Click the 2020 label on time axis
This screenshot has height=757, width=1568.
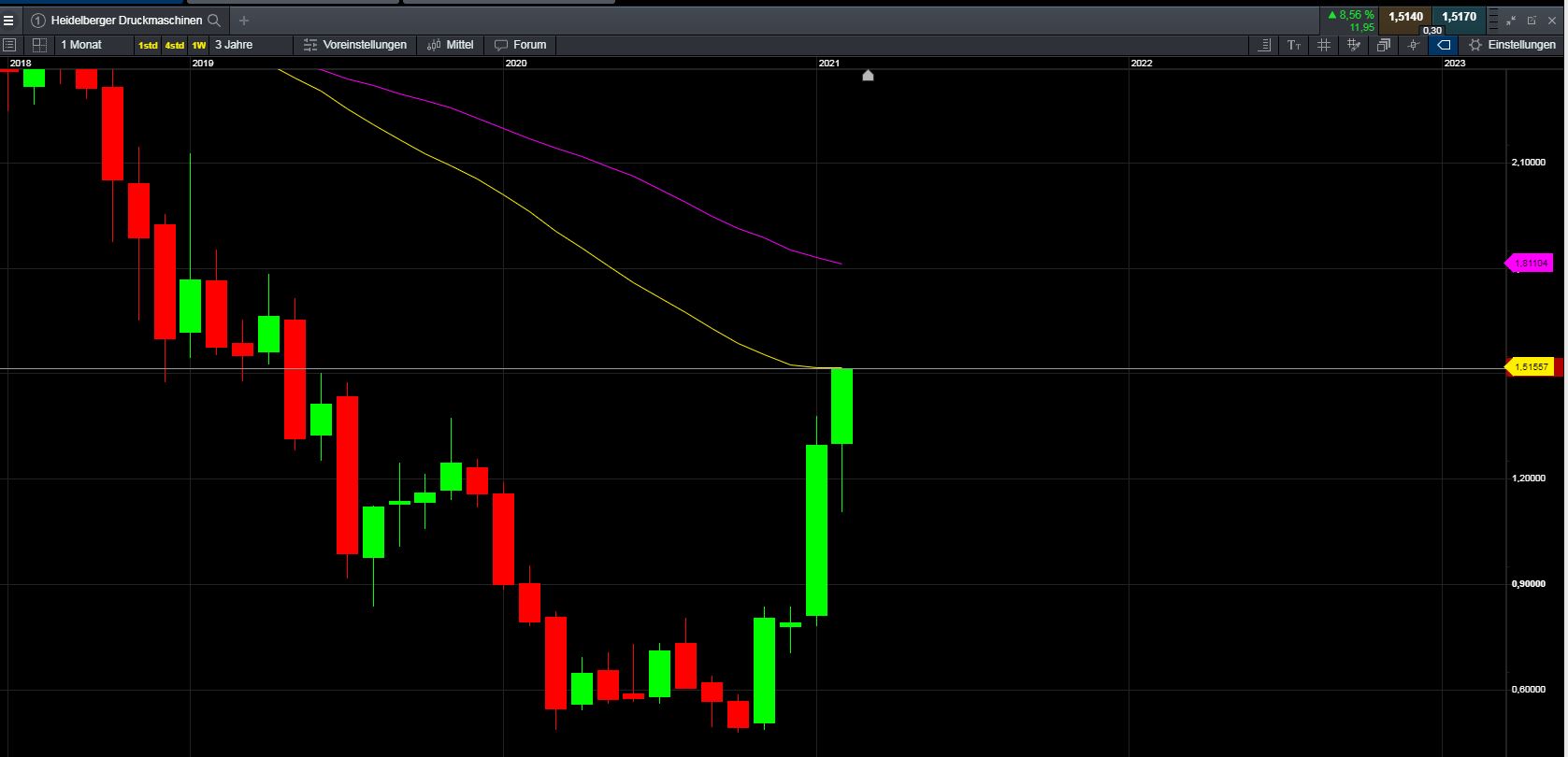515,64
